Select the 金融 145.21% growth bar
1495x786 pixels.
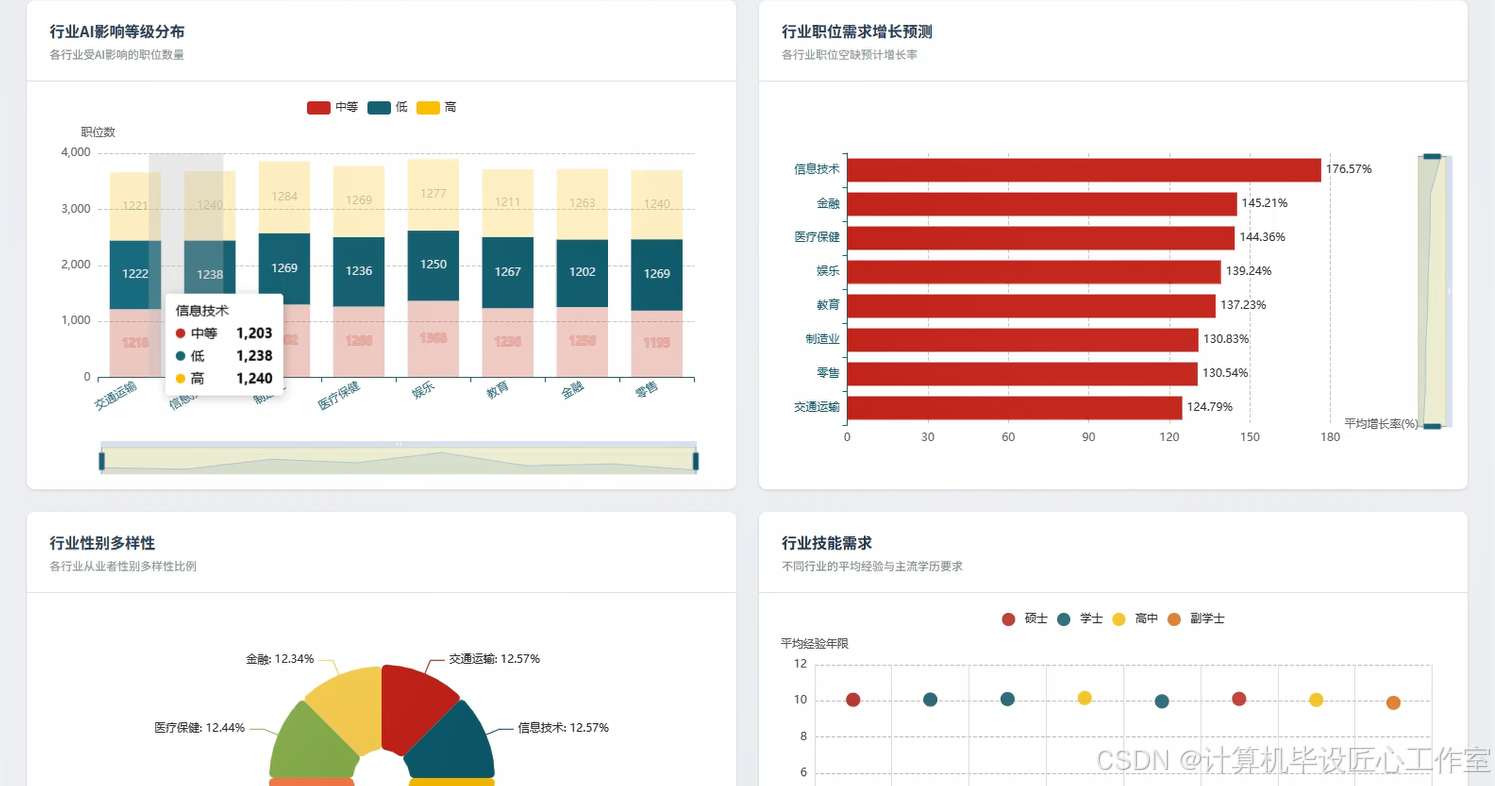(1042, 203)
